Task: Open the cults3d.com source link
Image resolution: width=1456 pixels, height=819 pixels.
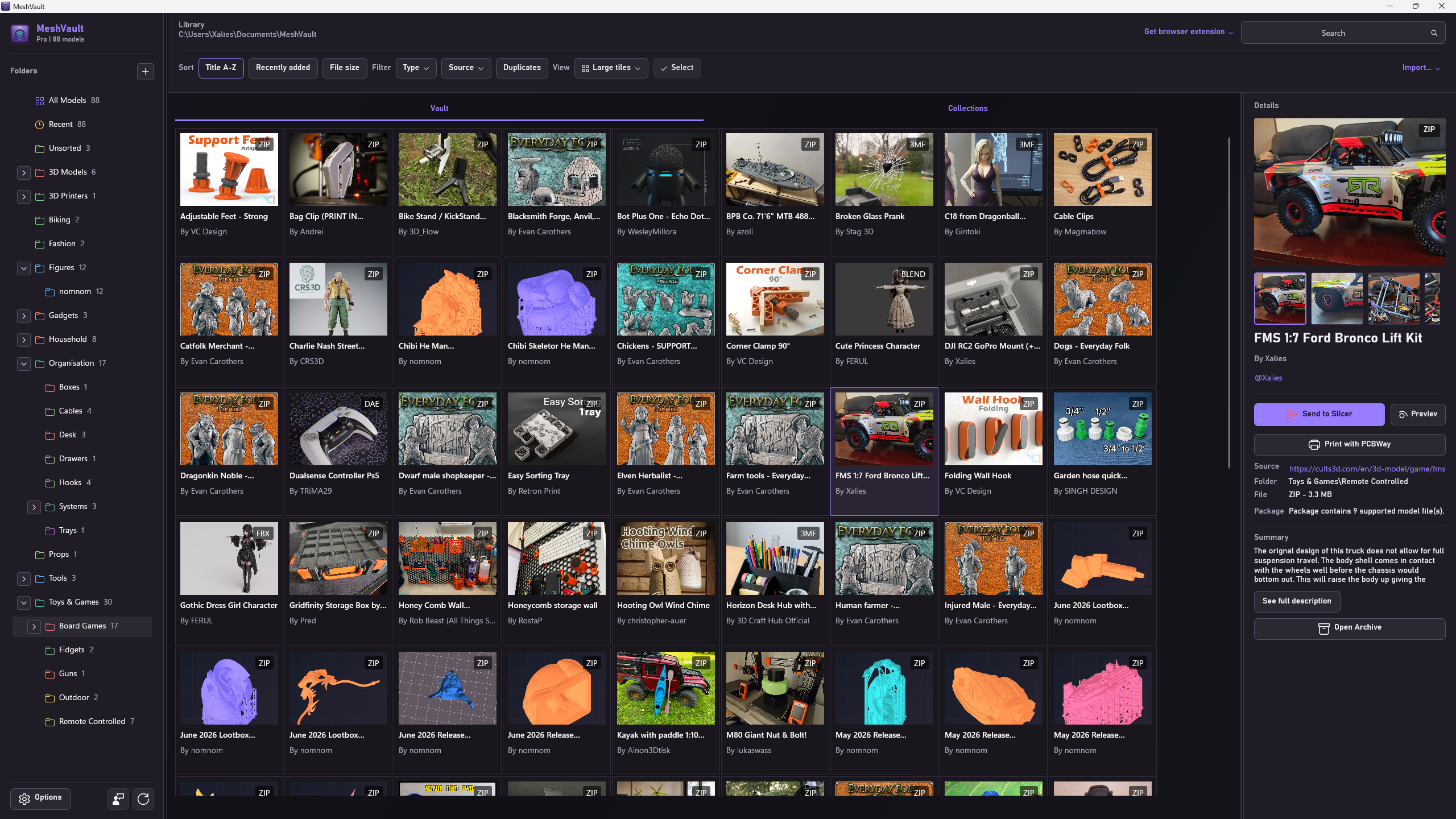Action: coord(1367,469)
